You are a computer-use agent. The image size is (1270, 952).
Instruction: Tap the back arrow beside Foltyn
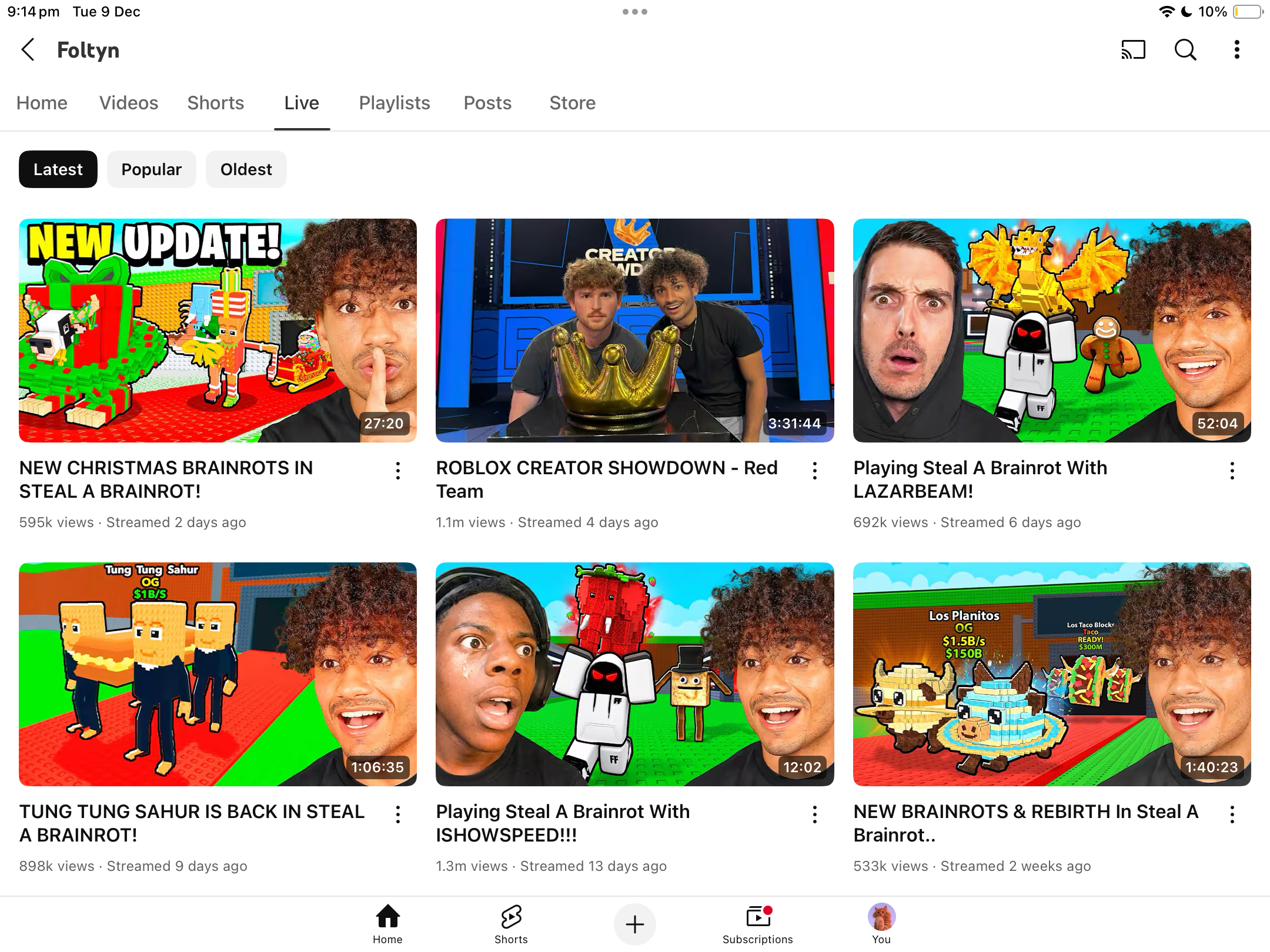click(x=28, y=50)
